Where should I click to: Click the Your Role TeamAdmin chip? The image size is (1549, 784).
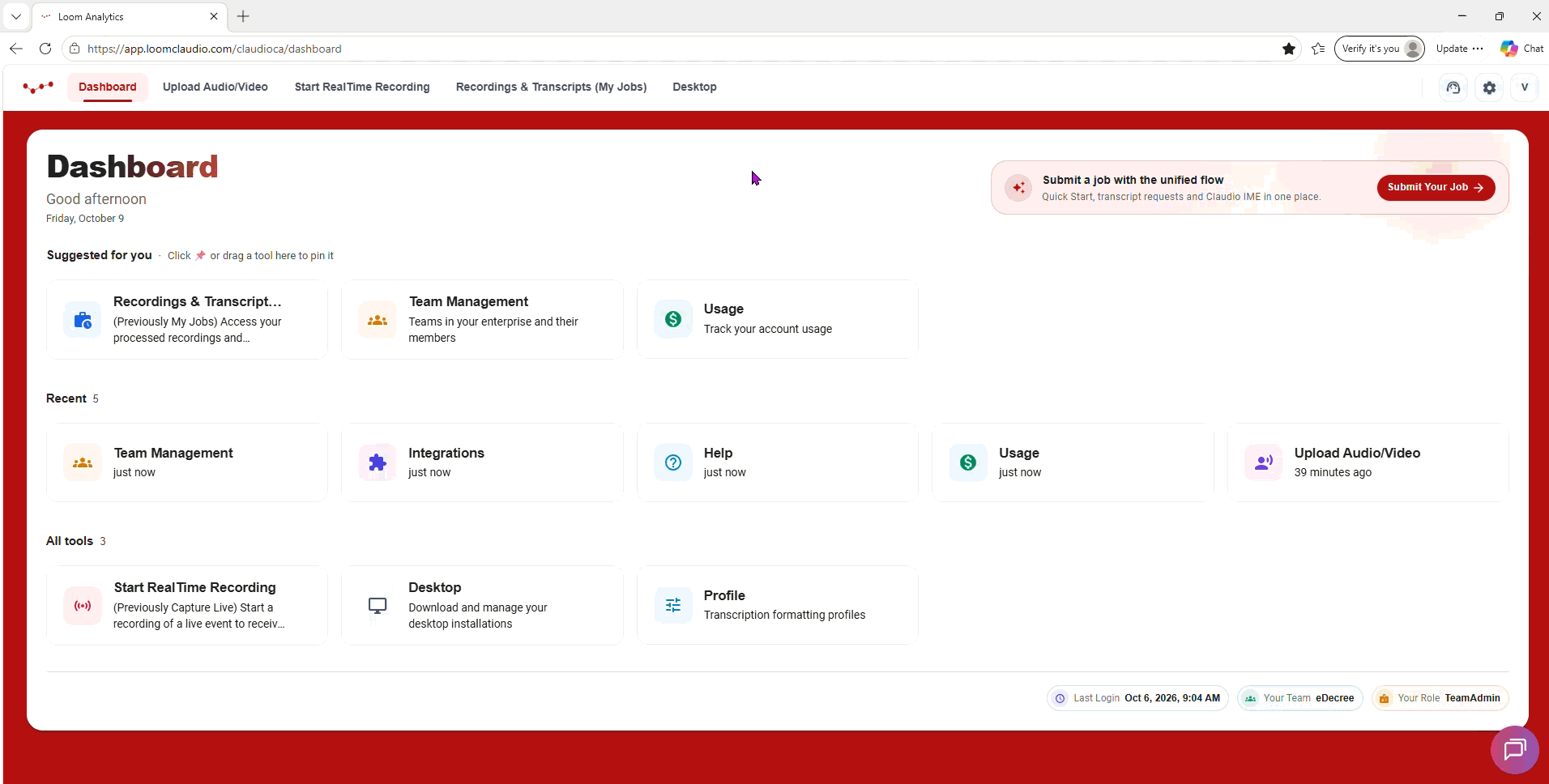1440,698
